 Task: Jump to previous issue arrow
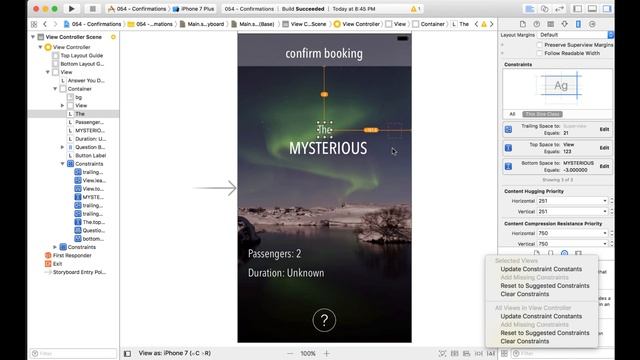pyautogui.click(x=476, y=24)
